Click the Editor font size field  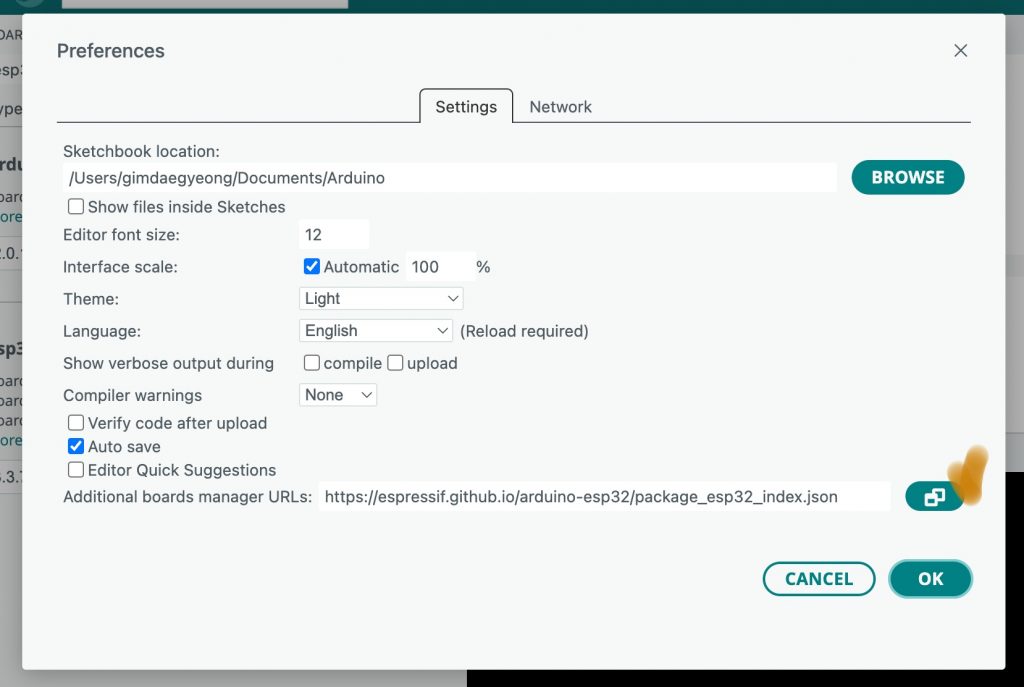(x=334, y=235)
